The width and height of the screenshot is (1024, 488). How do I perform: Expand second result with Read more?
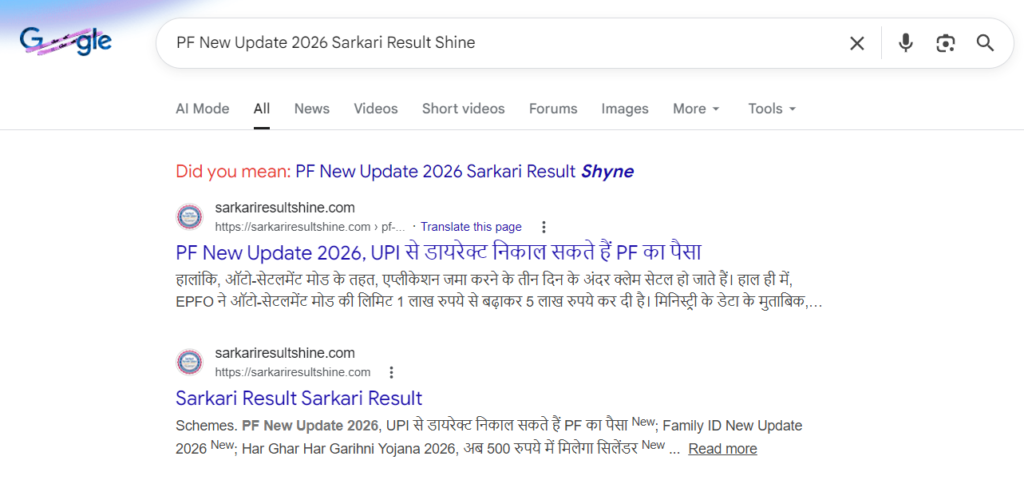point(722,449)
